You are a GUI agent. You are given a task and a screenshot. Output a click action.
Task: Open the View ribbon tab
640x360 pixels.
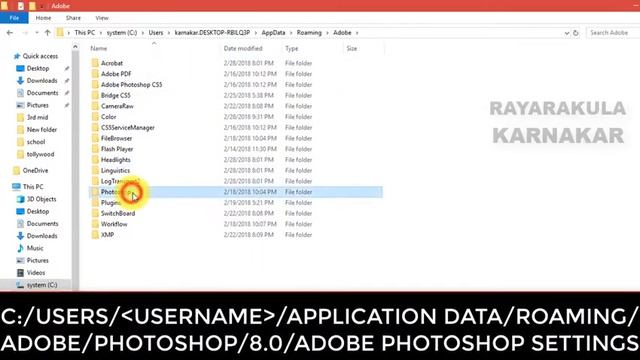(x=102, y=18)
